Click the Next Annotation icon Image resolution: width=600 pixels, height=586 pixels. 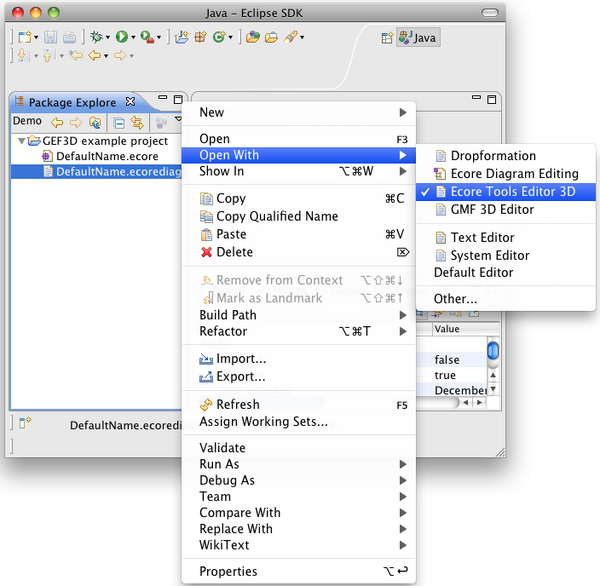(23, 56)
